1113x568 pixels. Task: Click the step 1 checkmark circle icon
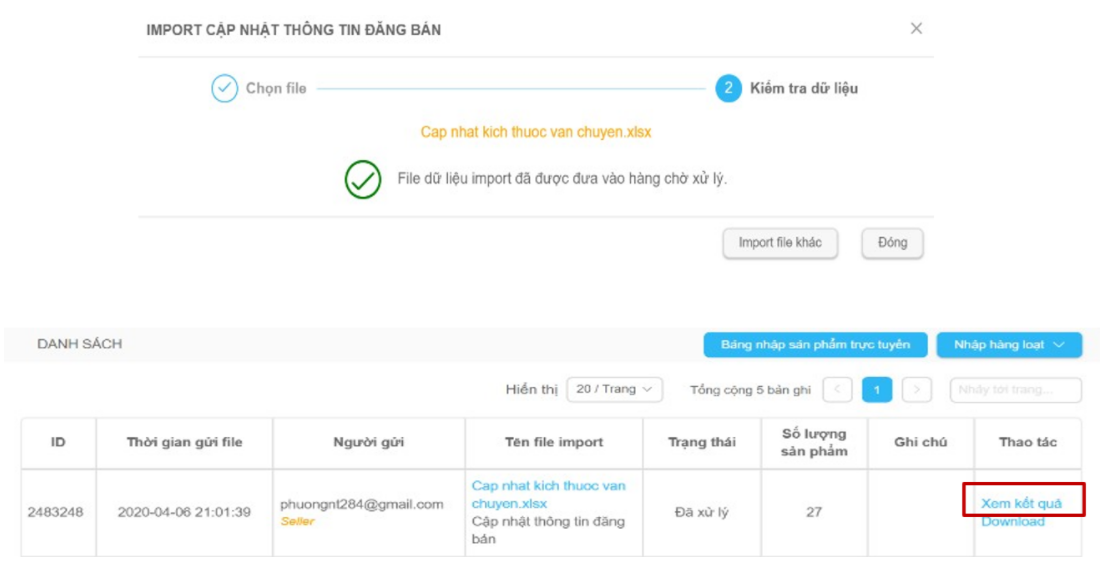(224, 89)
